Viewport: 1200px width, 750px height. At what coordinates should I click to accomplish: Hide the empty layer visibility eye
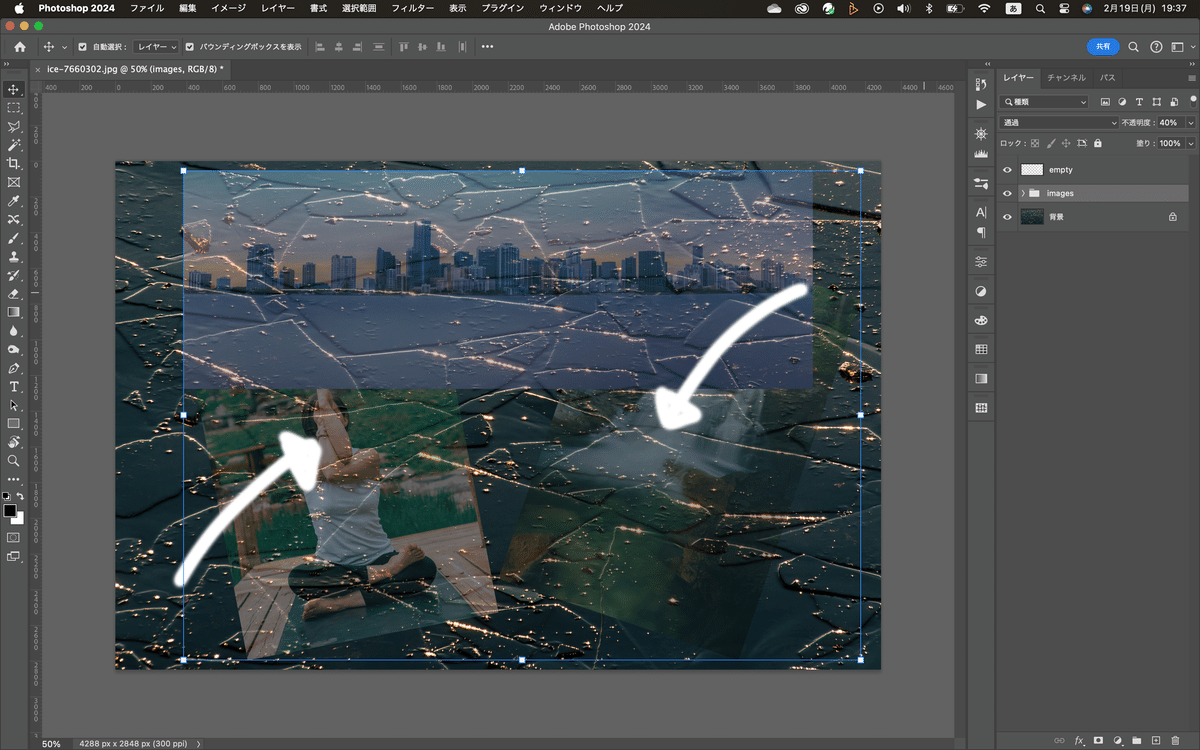1007,170
